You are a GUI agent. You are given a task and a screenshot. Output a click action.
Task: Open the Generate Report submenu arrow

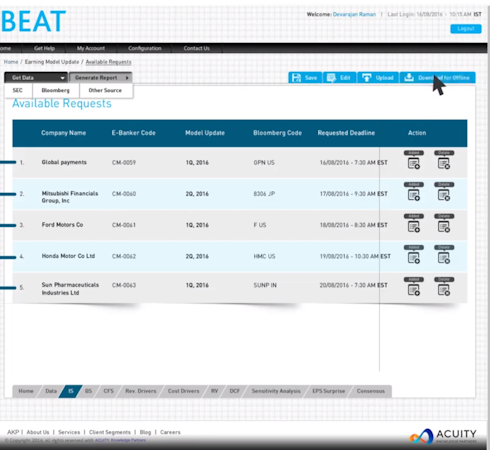coord(127,78)
